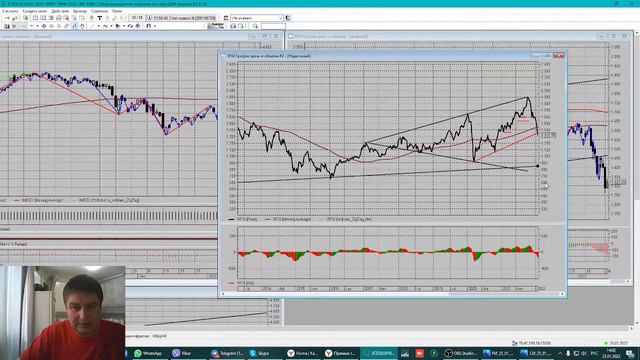Click the search input field in toolbar
Viewport: 640px width, 360px height.
tap(273, 26)
